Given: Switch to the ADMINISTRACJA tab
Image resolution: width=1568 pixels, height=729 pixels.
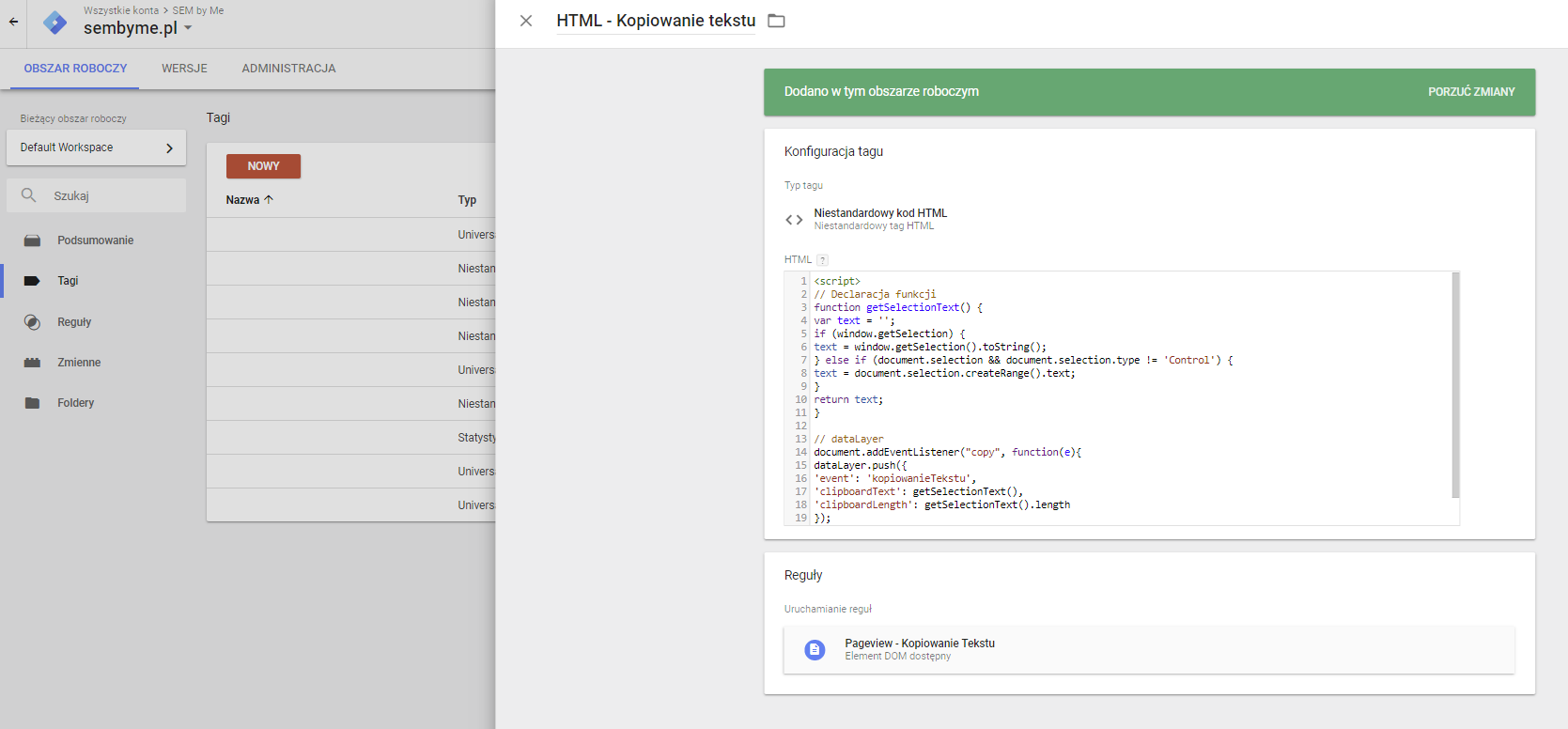Looking at the screenshot, I should tap(288, 69).
